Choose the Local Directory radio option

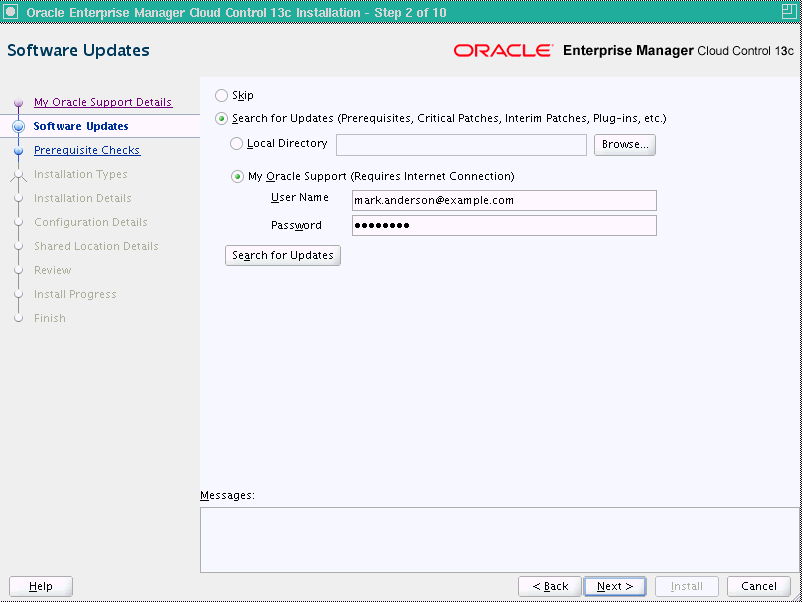236,144
